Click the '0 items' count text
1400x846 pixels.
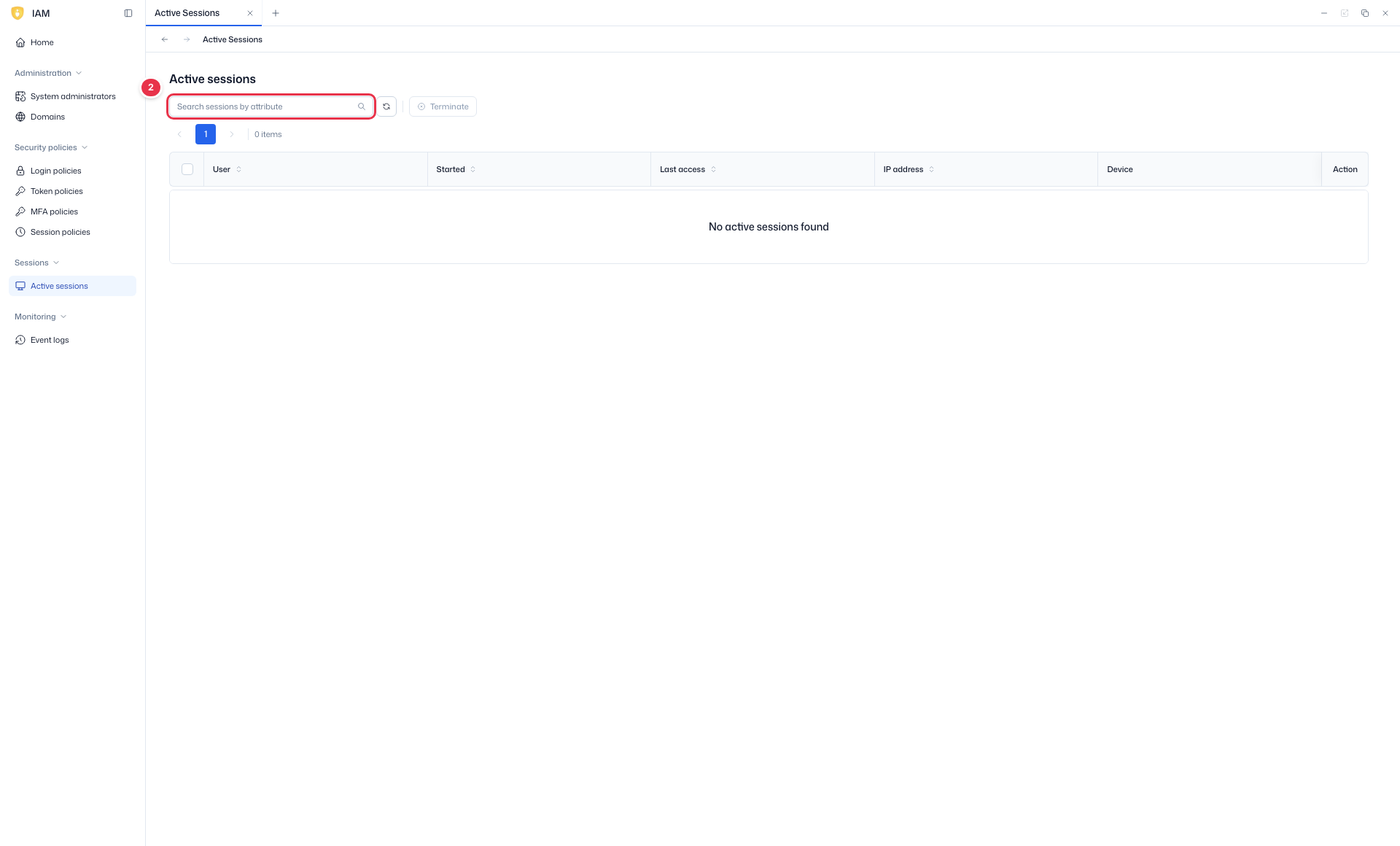click(268, 134)
